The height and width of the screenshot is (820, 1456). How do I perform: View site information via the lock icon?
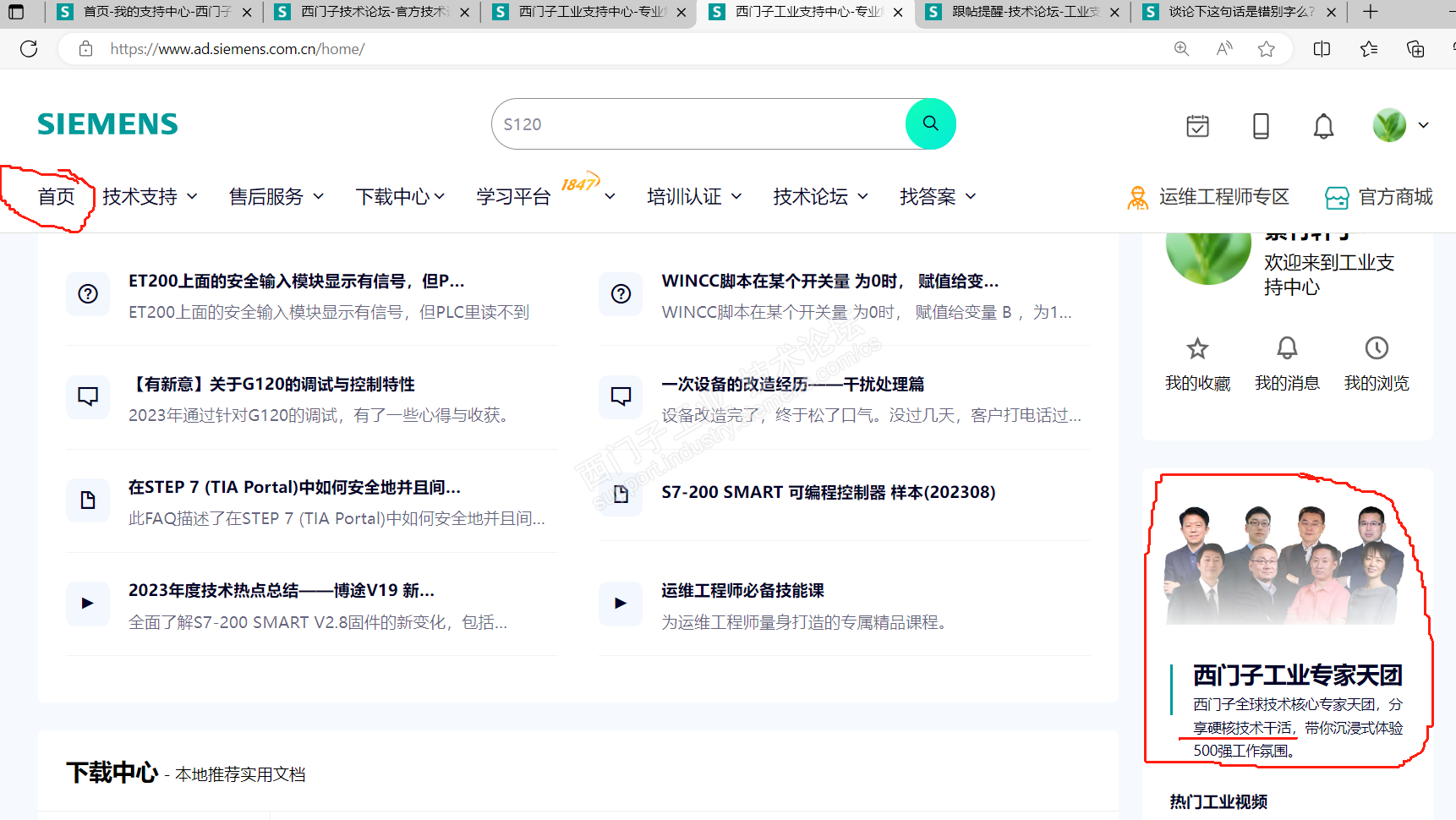[x=85, y=49]
